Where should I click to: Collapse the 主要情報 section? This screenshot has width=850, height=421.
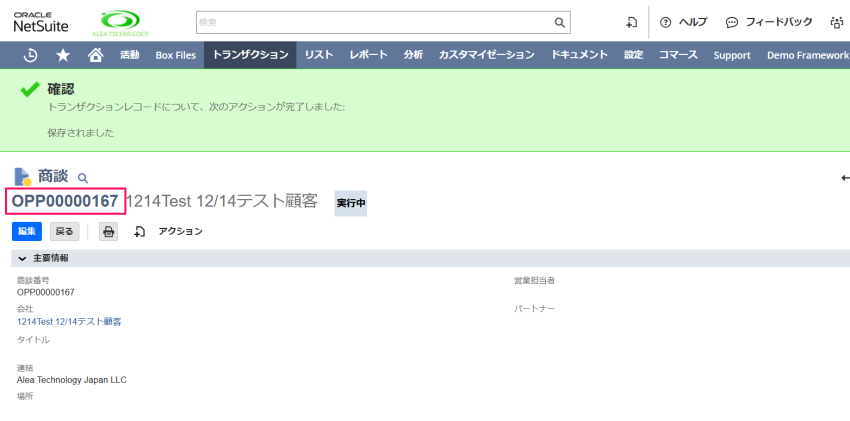coord(22,258)
